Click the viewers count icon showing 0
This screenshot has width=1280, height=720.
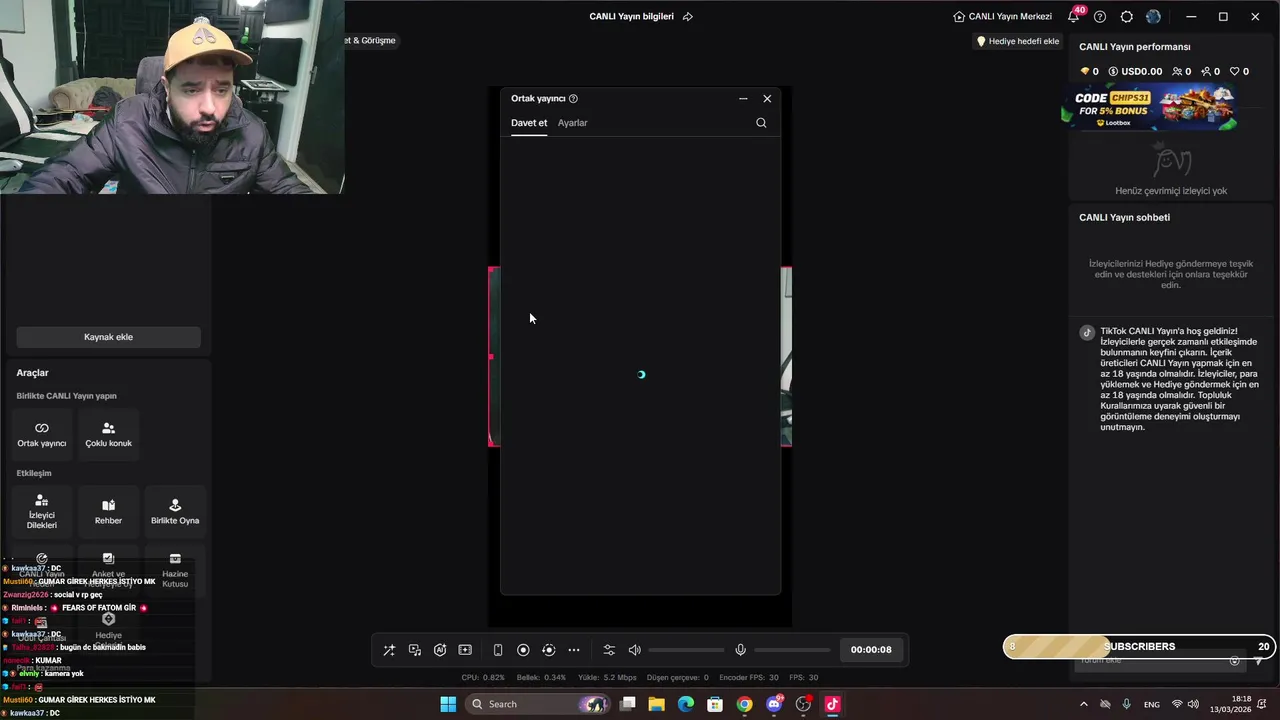click(x=1181, y=72)
